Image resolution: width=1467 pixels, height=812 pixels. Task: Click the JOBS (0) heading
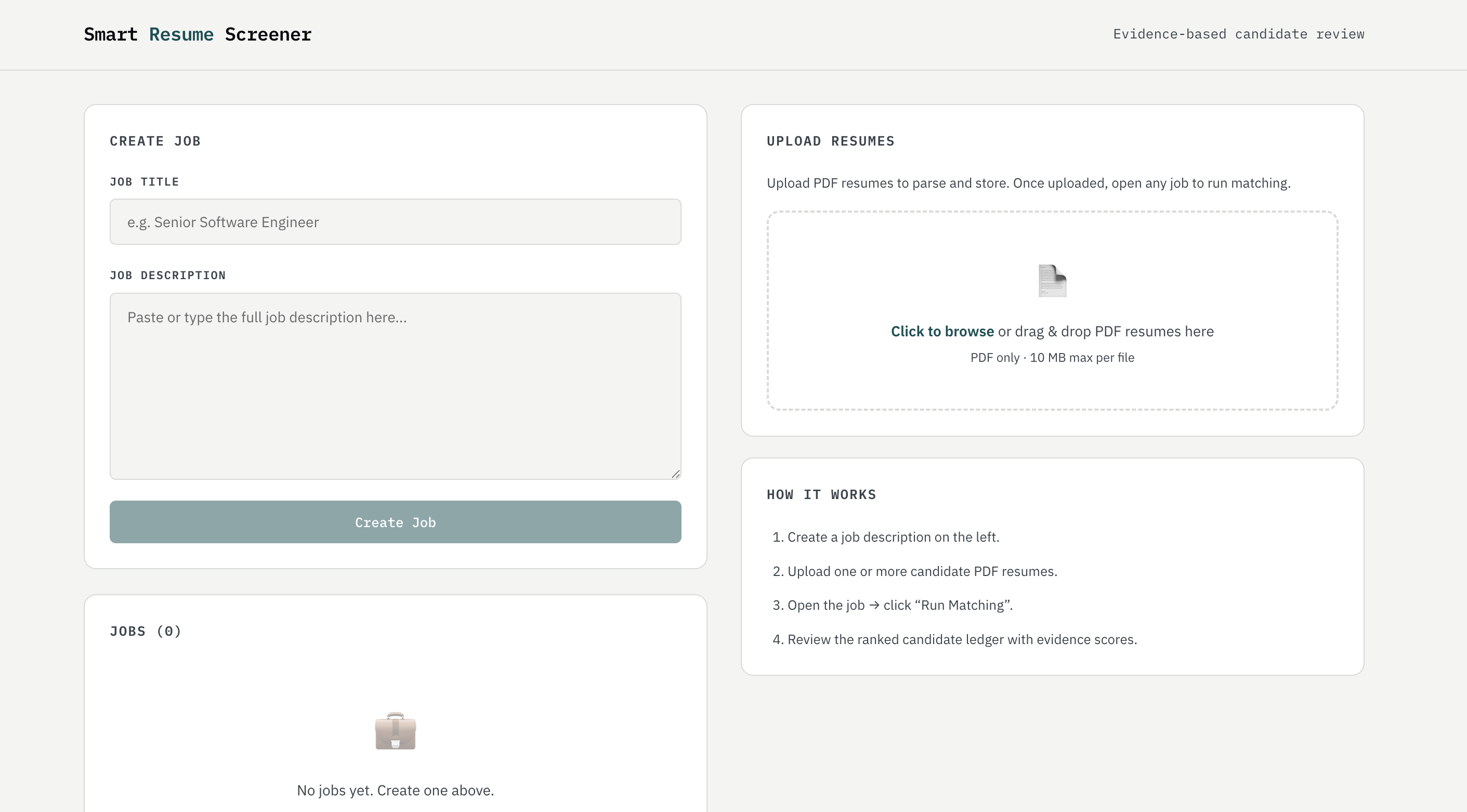(x=145, y=632)
